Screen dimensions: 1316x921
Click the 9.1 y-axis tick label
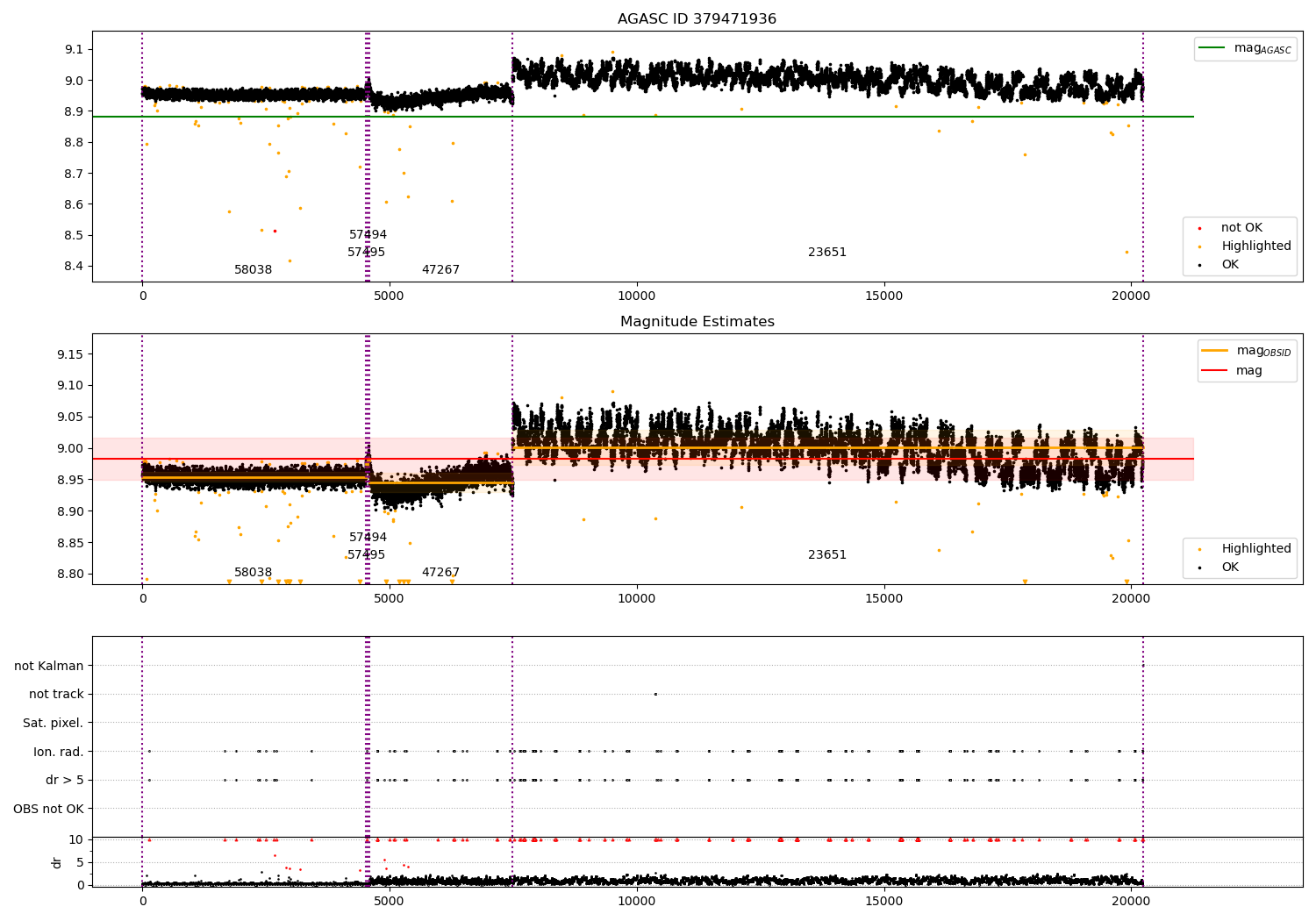tap(74, 49)
